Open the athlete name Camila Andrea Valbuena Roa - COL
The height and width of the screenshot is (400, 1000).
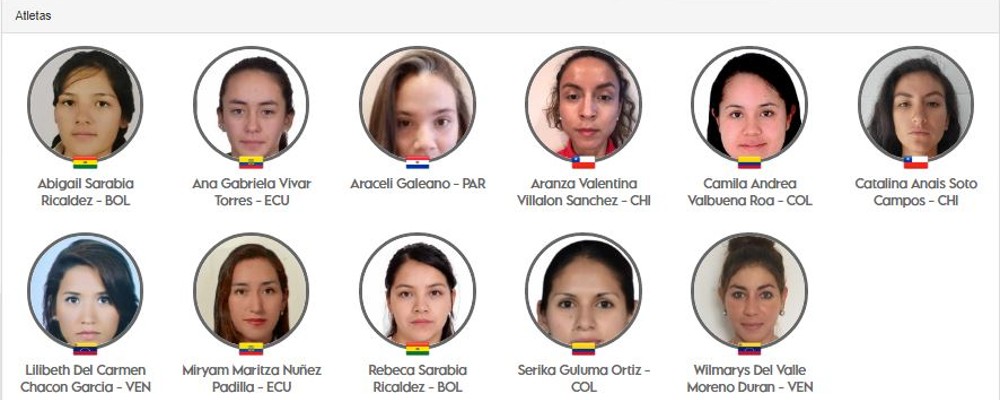[x=749, y=192]
